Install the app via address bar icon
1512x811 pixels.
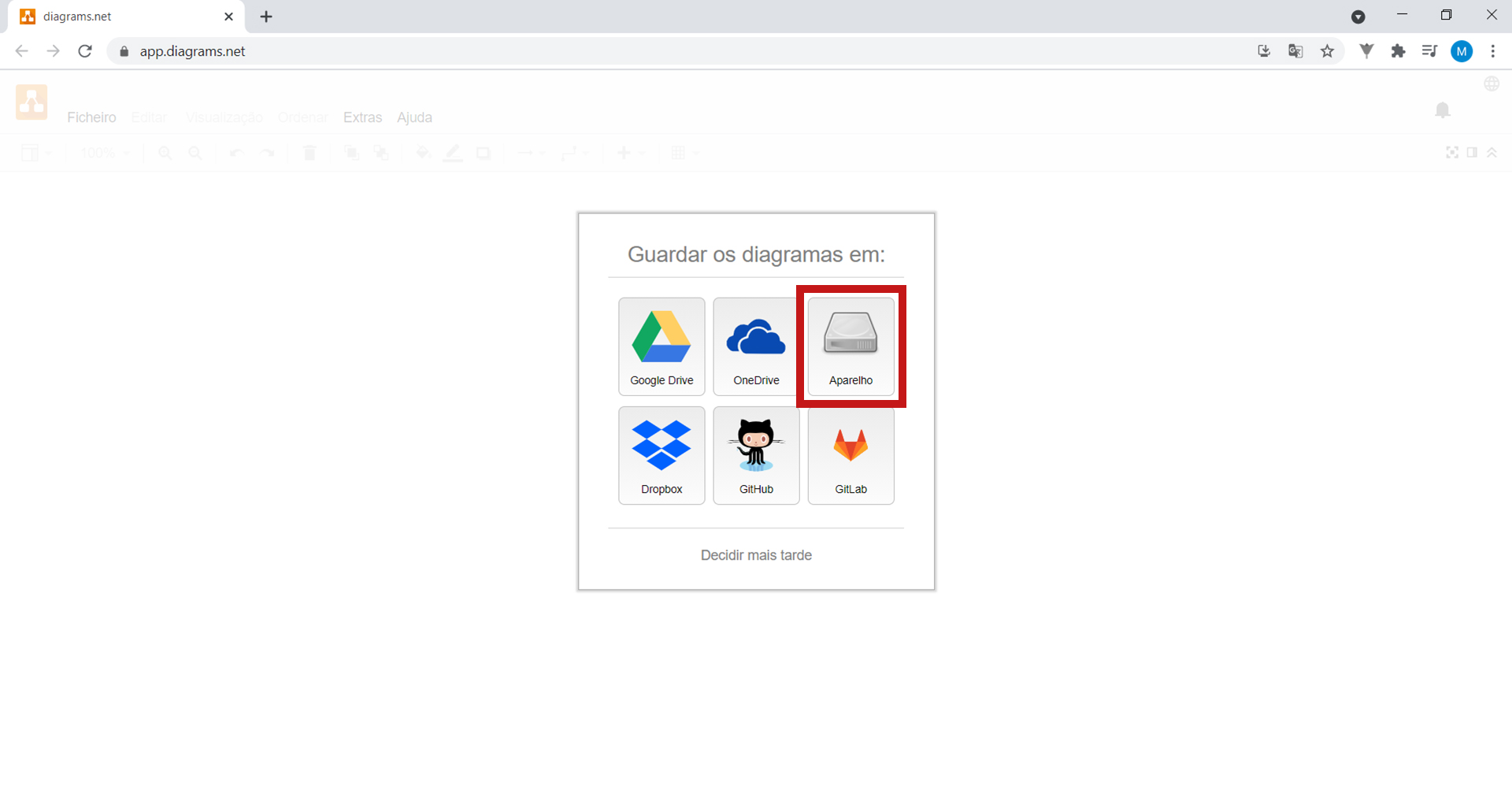1264,51
